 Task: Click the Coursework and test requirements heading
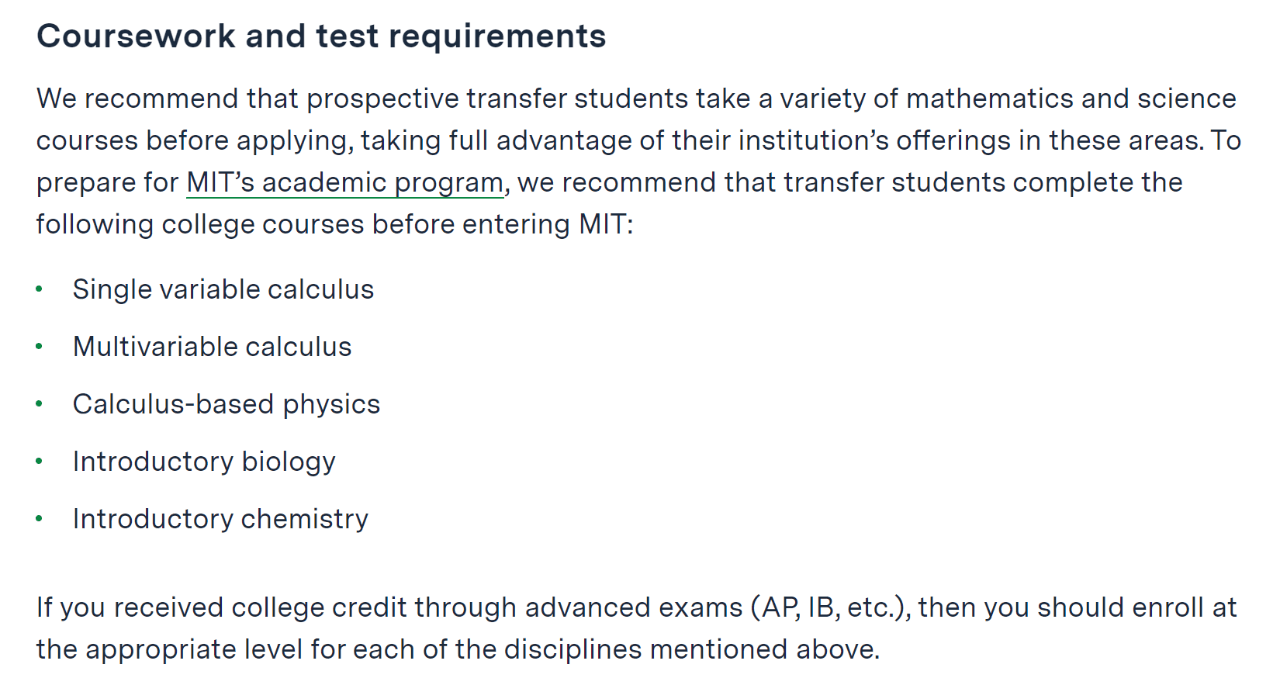(x=321, y=37)
